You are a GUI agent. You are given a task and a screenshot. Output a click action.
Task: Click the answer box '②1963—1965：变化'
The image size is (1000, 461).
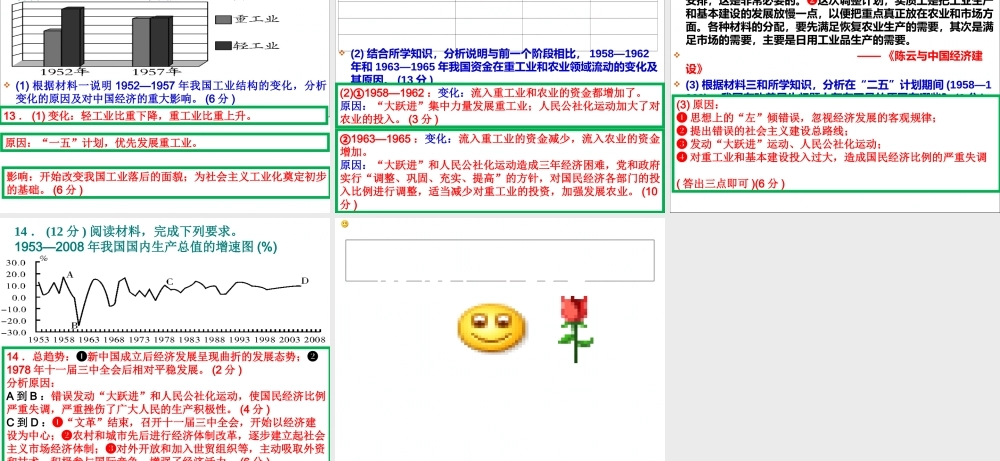coord(499,171)
